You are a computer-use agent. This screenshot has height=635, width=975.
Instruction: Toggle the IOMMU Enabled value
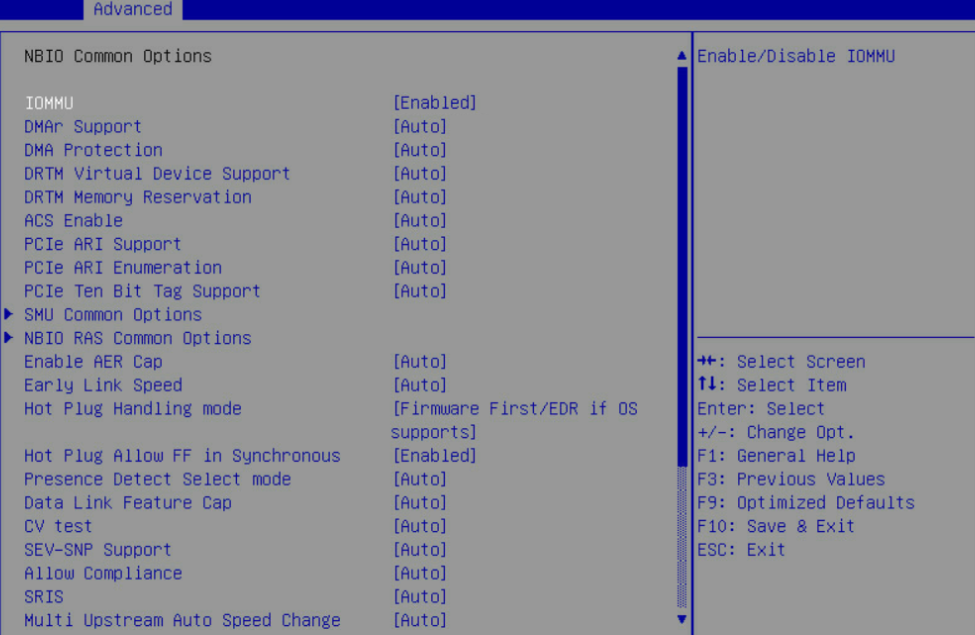pyautogui.click(x=434, y=103)
